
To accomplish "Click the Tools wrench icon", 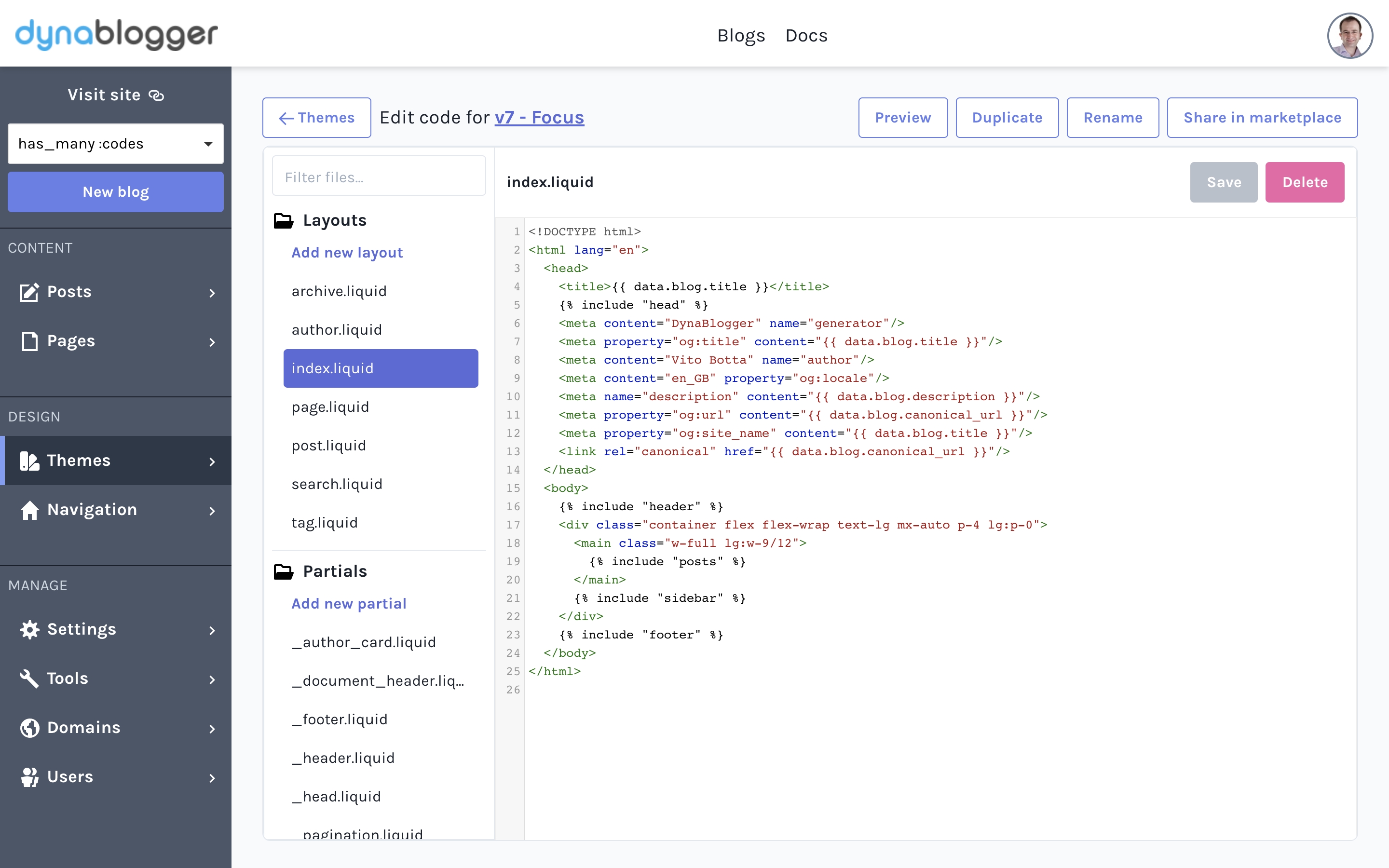I will click(x=29, y=678).
